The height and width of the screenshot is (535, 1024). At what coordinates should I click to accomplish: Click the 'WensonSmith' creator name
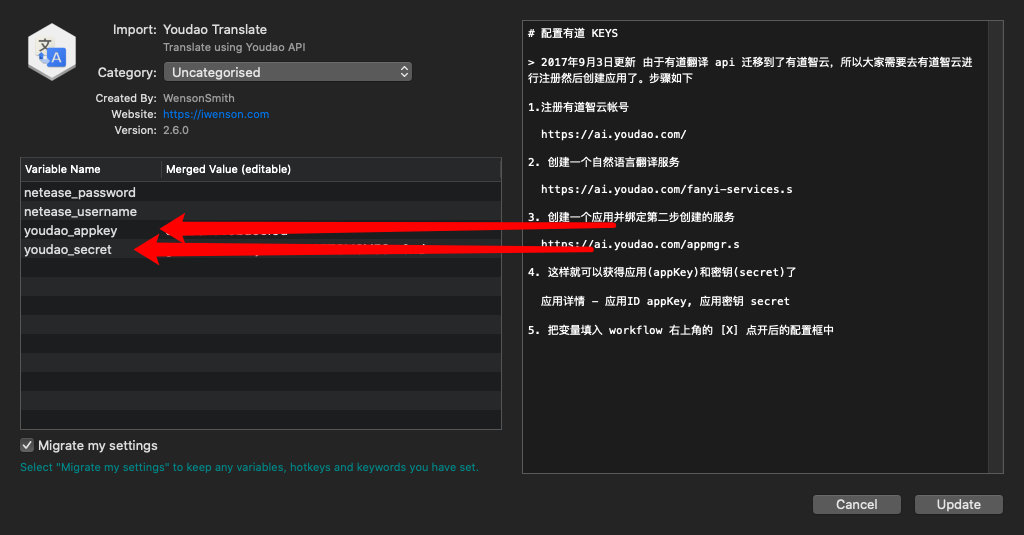199,98
